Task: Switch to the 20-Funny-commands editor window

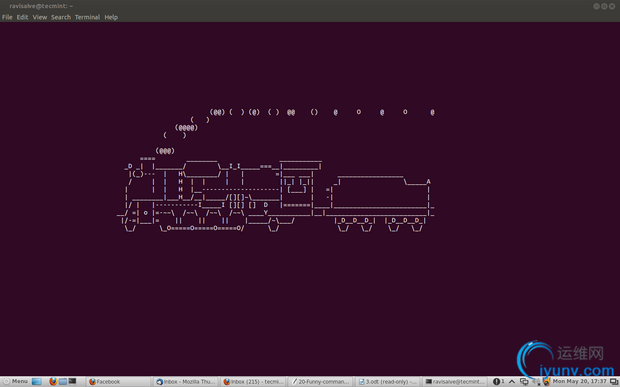Action: (x=320, y=381)
